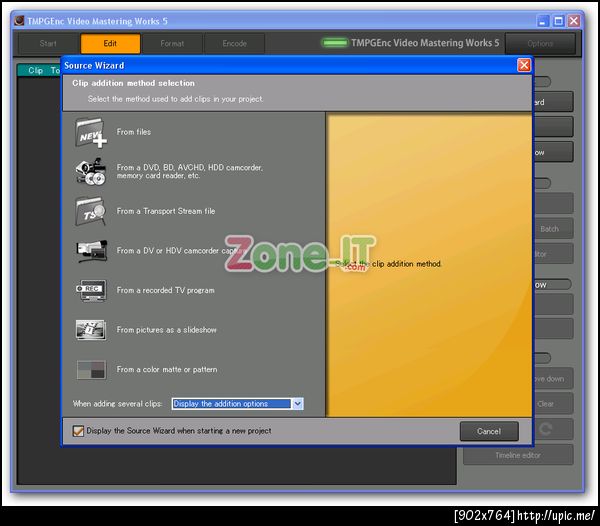Maximize the TMPGEnc main window

[x=558, y=21]
